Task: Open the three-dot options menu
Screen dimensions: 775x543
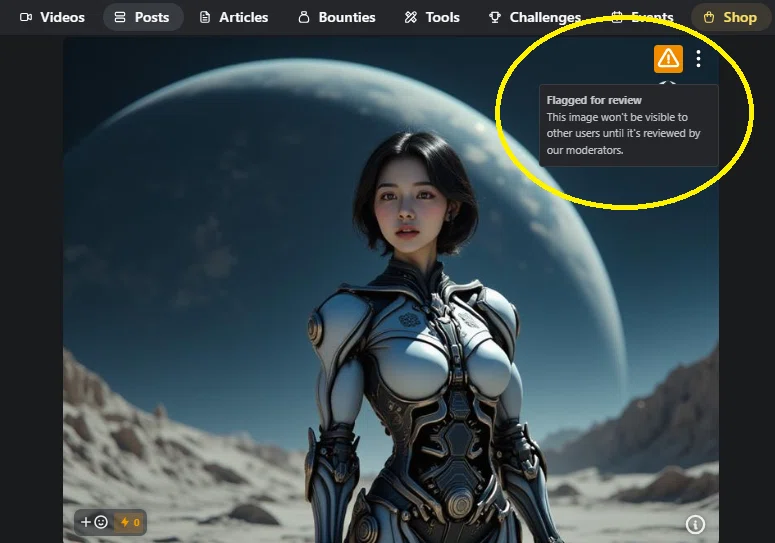Action: (698, 59)
